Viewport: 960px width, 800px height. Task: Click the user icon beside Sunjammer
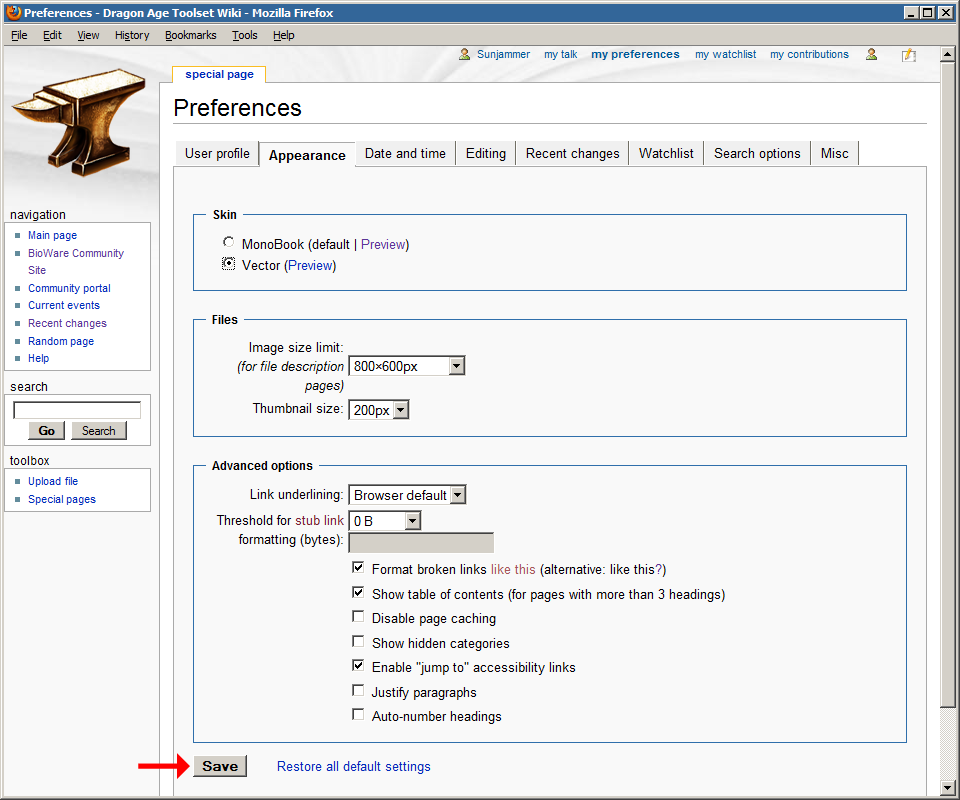465,55
